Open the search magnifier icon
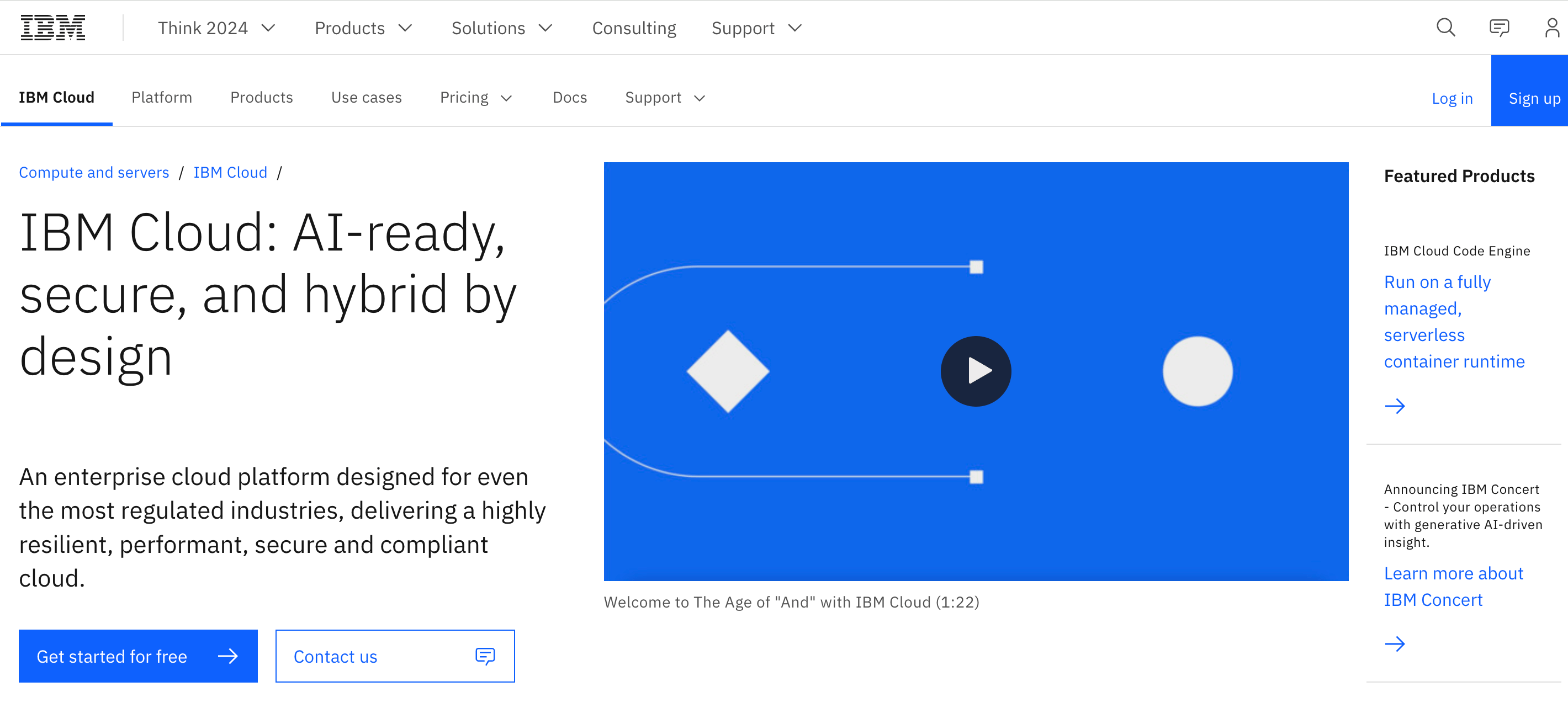This screenshot has width=1568, height=703. (x=1445, y=28)
